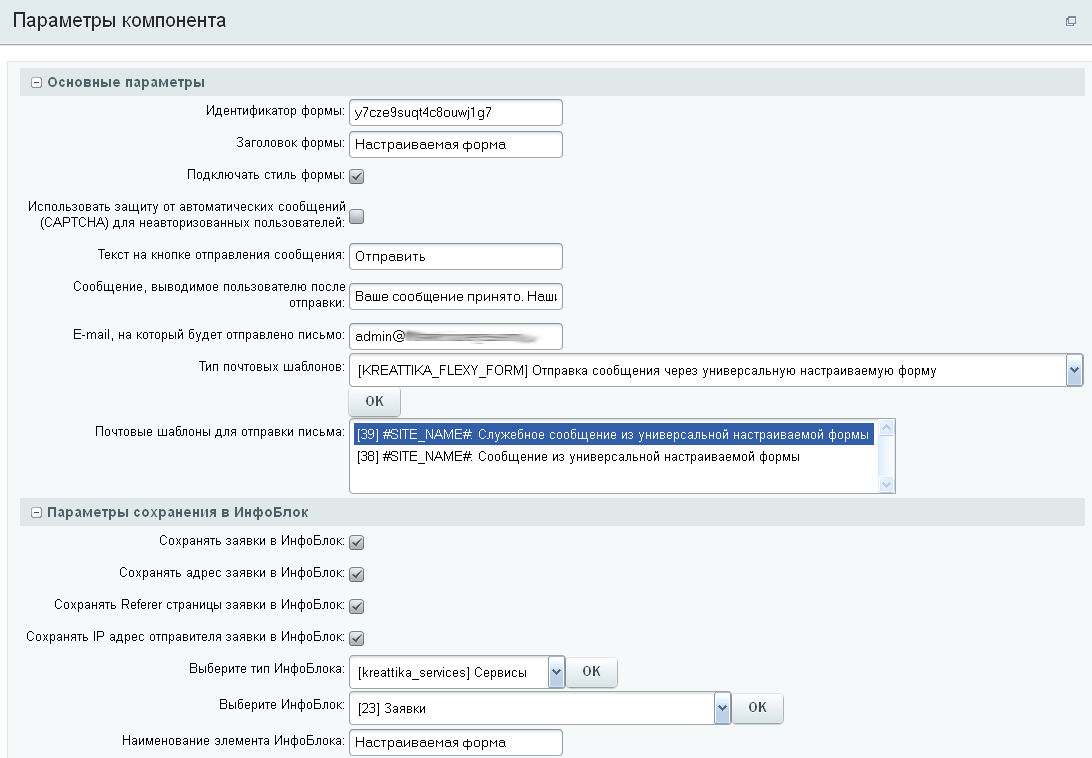1092x758 pixels.
Task: Open Тип почтовых шаблонов dropdown
Action: pyautogui.click(x=1074, y=371)
